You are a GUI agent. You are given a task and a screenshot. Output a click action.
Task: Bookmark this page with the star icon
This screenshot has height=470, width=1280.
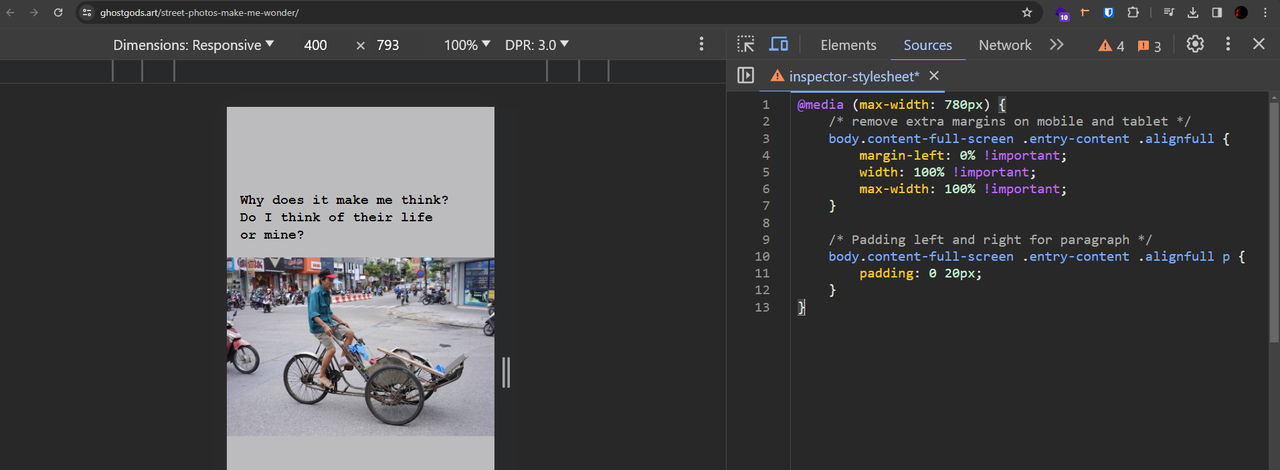point(1027,13)
